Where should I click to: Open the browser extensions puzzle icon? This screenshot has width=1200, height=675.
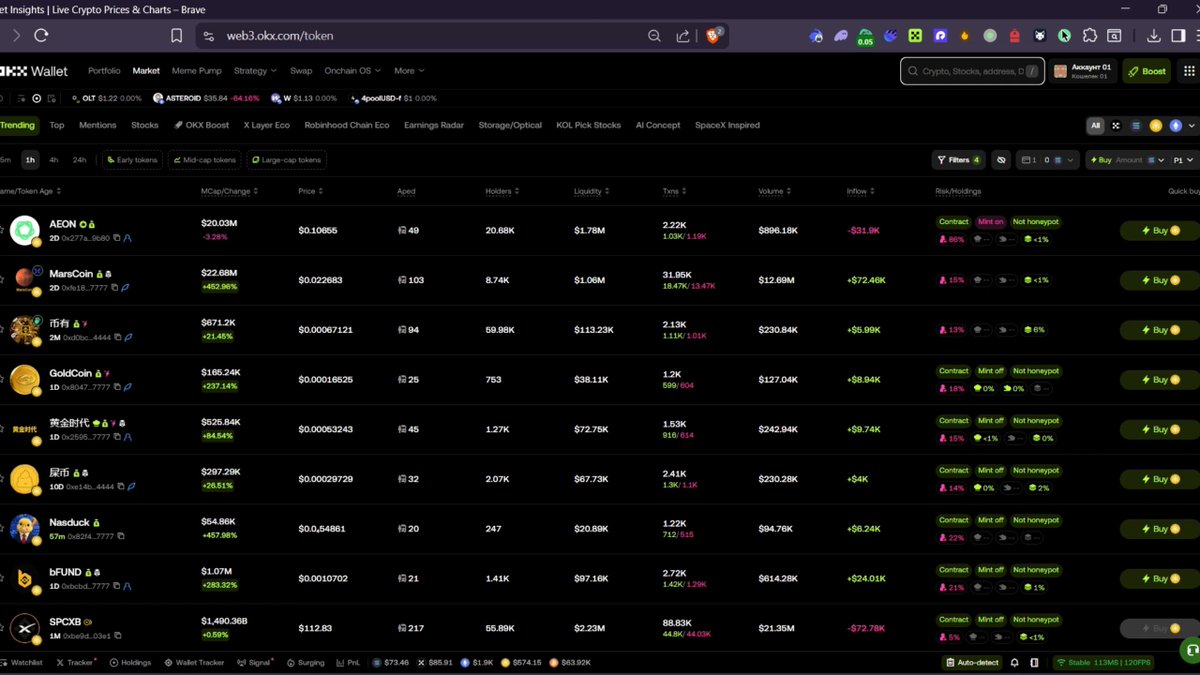(x=1090, y=35)
